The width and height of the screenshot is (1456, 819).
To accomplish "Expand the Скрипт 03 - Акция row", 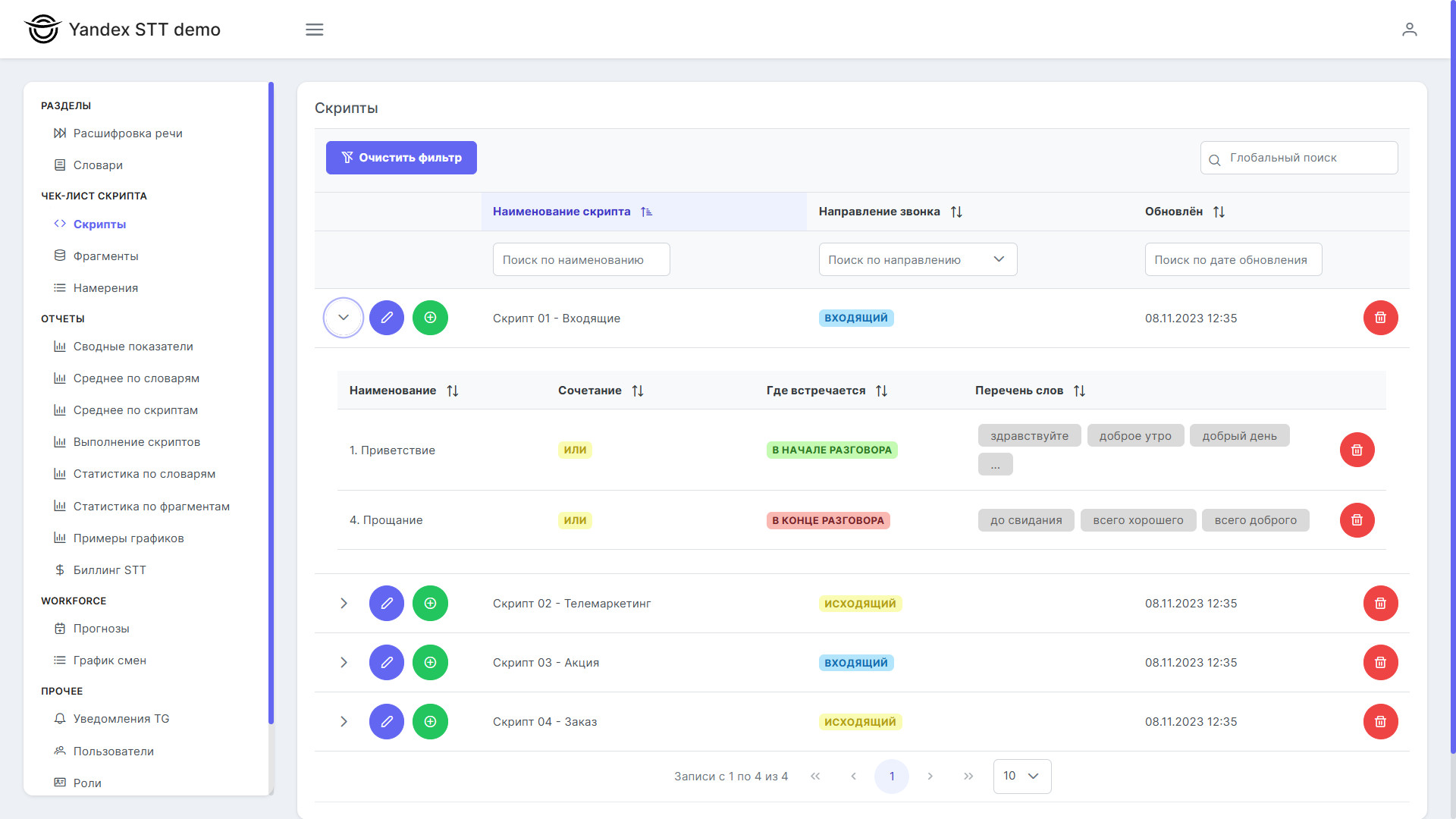I will (x=344, y=663).
